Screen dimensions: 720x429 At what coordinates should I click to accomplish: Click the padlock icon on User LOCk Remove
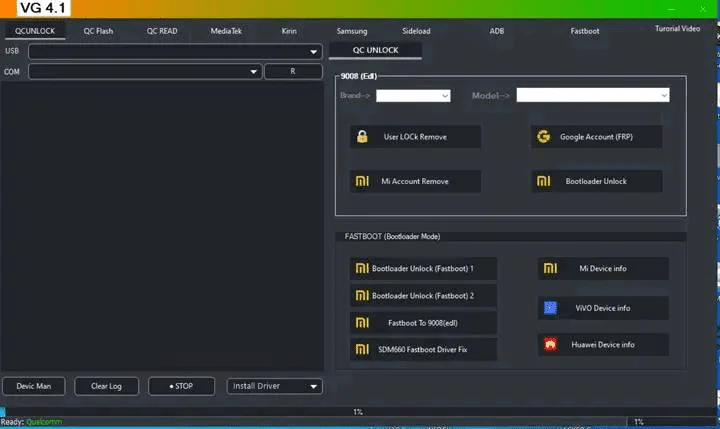tap(362, 136)
